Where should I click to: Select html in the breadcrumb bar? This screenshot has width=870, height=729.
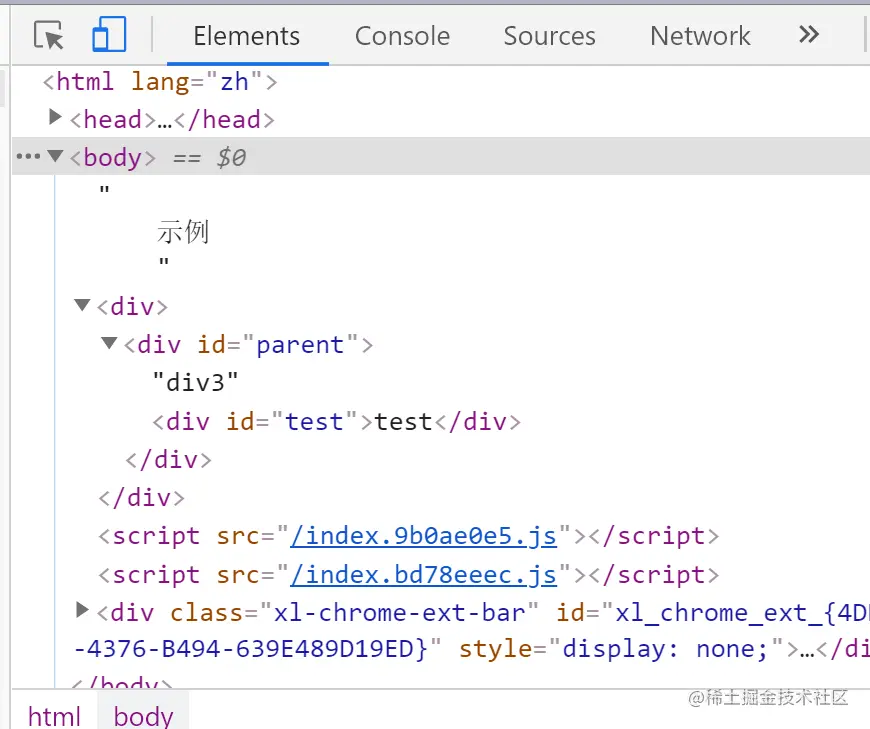tap(54, 716)
